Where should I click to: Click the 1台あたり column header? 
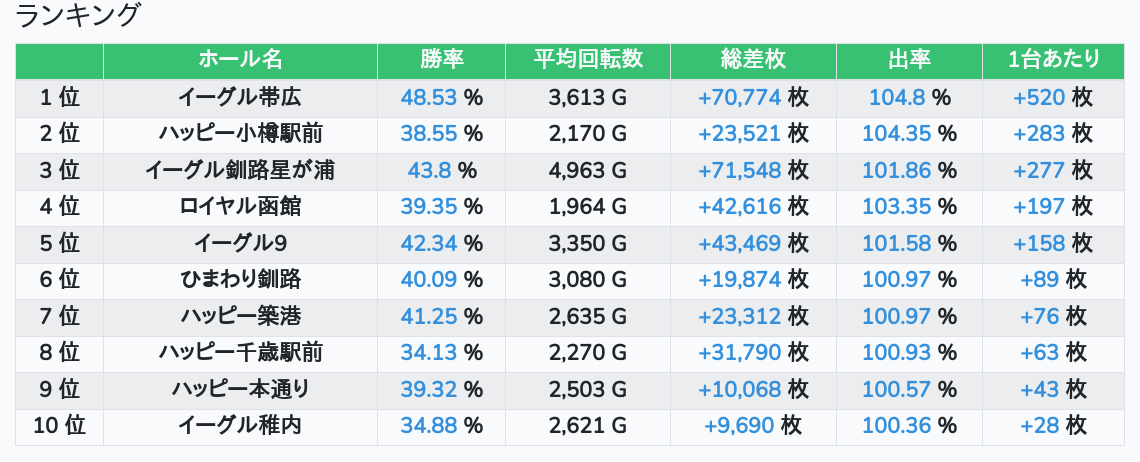1053,60
